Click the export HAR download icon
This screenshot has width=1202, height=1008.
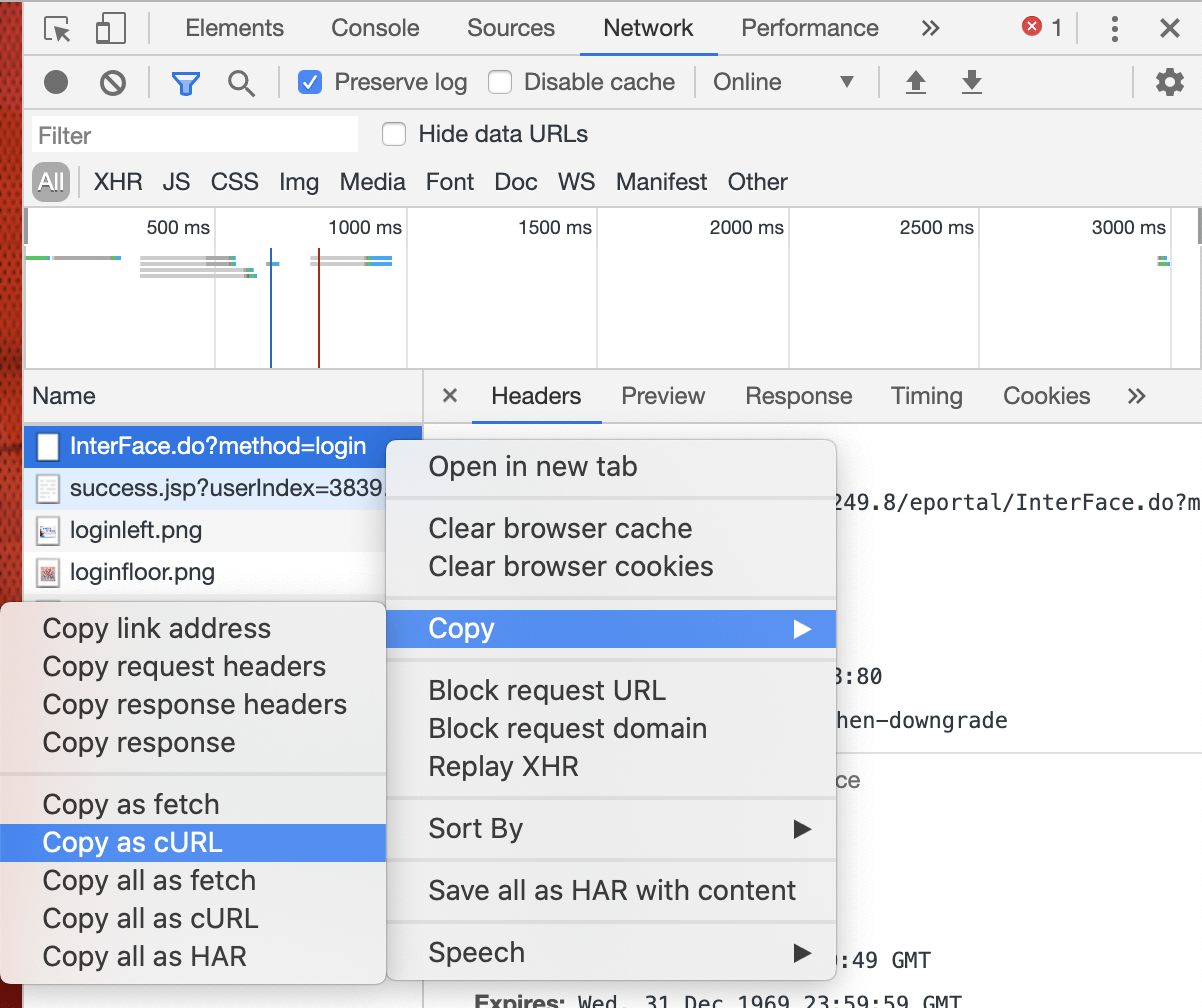click(971, 82)
